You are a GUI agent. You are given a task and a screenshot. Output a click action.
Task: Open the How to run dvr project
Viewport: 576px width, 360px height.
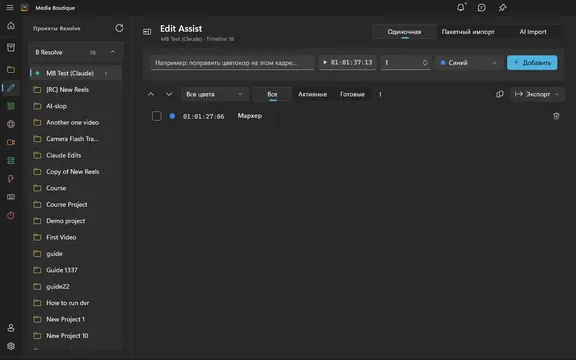point(75,303)
